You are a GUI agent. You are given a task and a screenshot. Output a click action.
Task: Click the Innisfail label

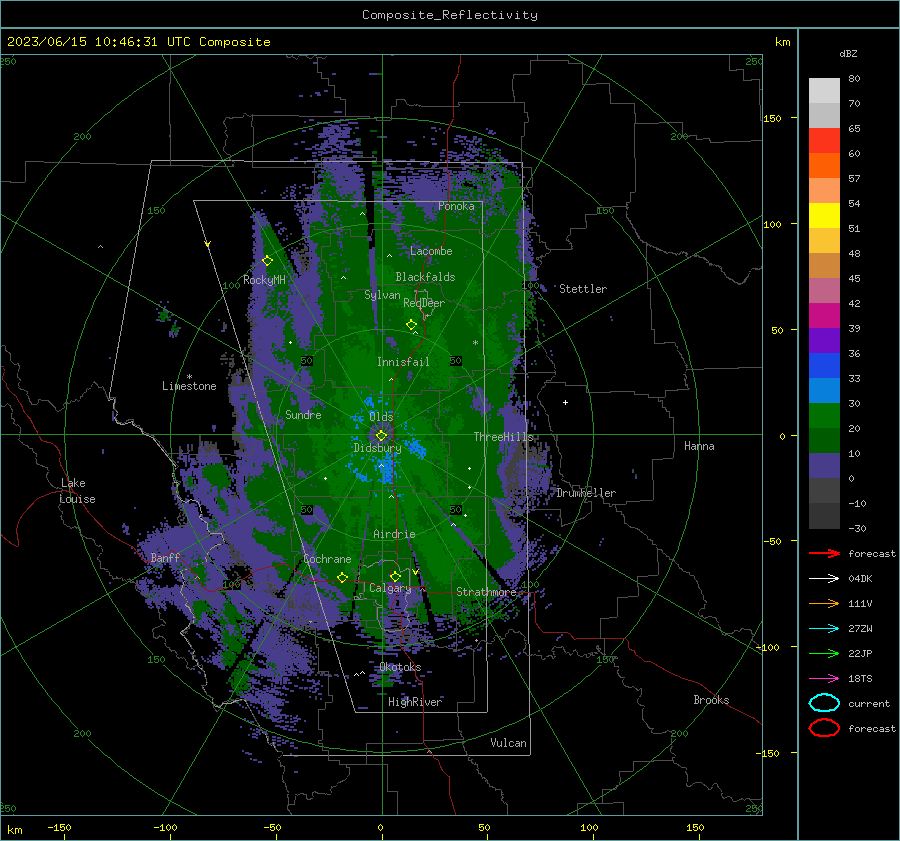403,362
